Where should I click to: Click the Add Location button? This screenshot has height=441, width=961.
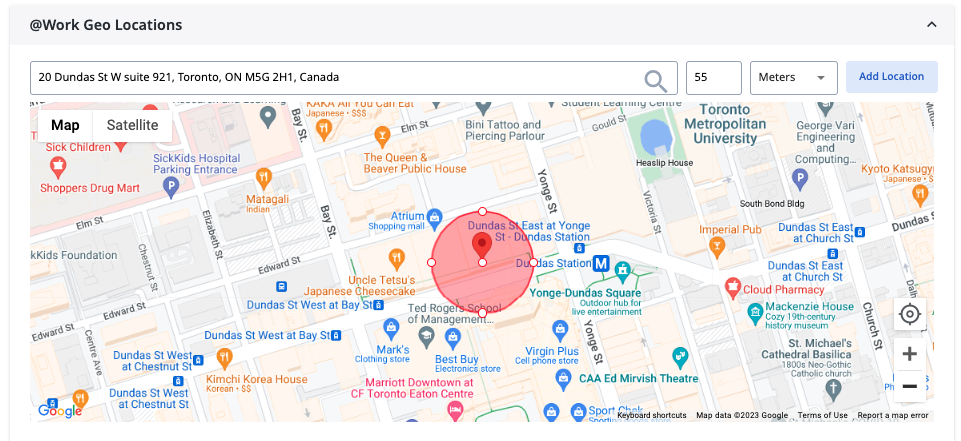[x=891, y=78]
